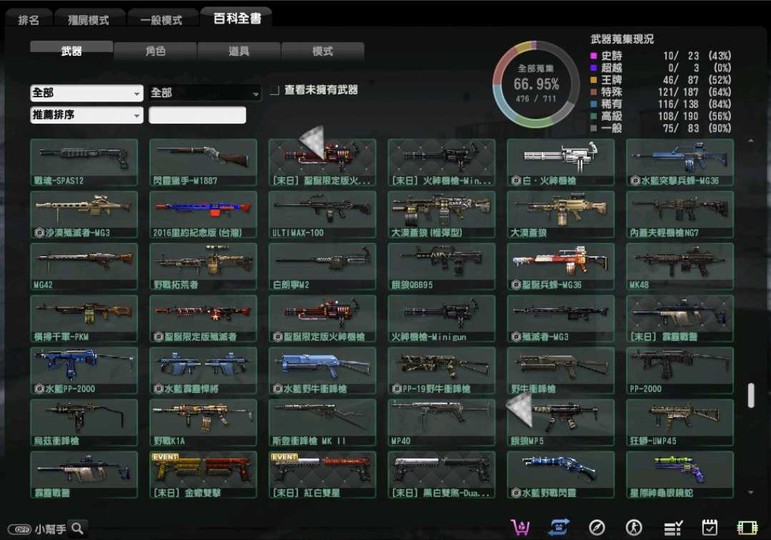Select the 武器 sub-tab
The height and width of the screenshot is (540, 771).
(71, 51)
